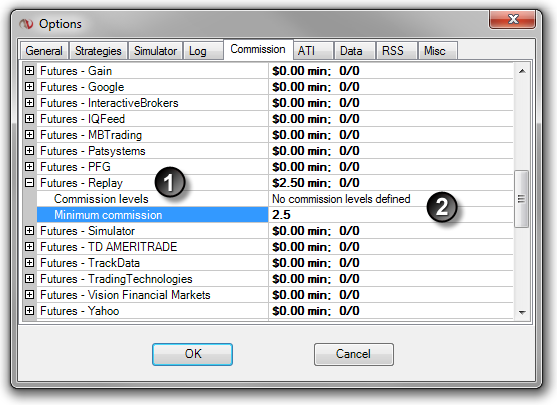Screen dimensions: 557x405
Task: Expand the Futures - Google row
Action: click(29, 86)
